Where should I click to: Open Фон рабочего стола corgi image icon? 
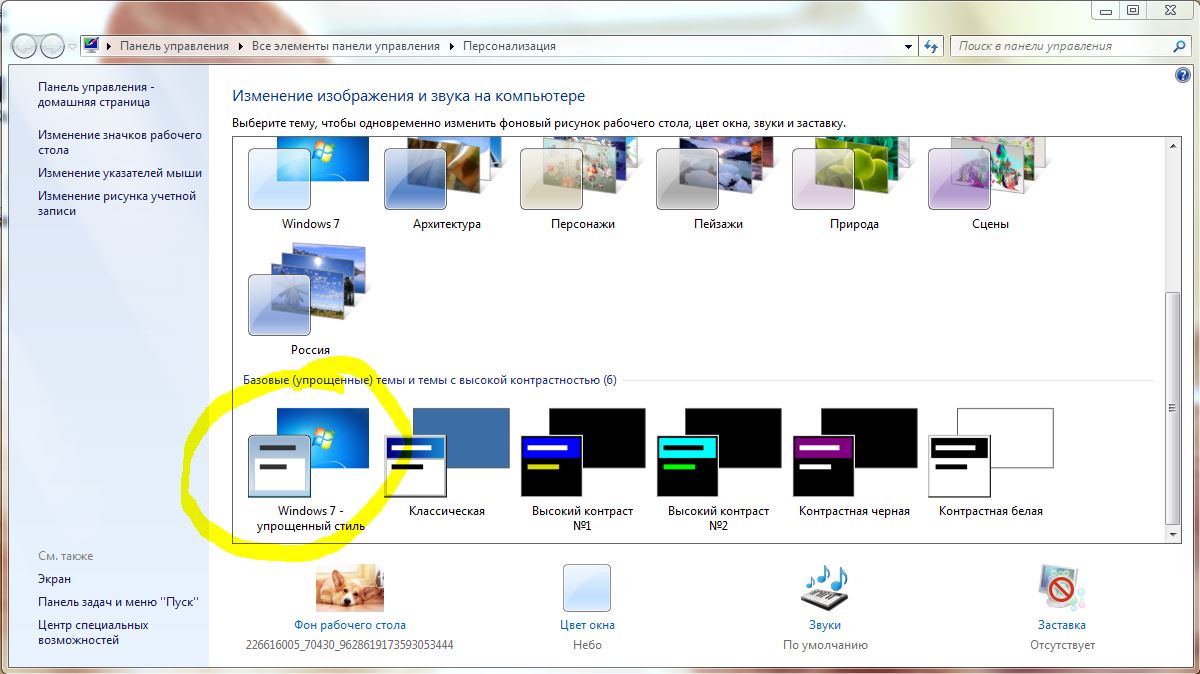(350, 587)
